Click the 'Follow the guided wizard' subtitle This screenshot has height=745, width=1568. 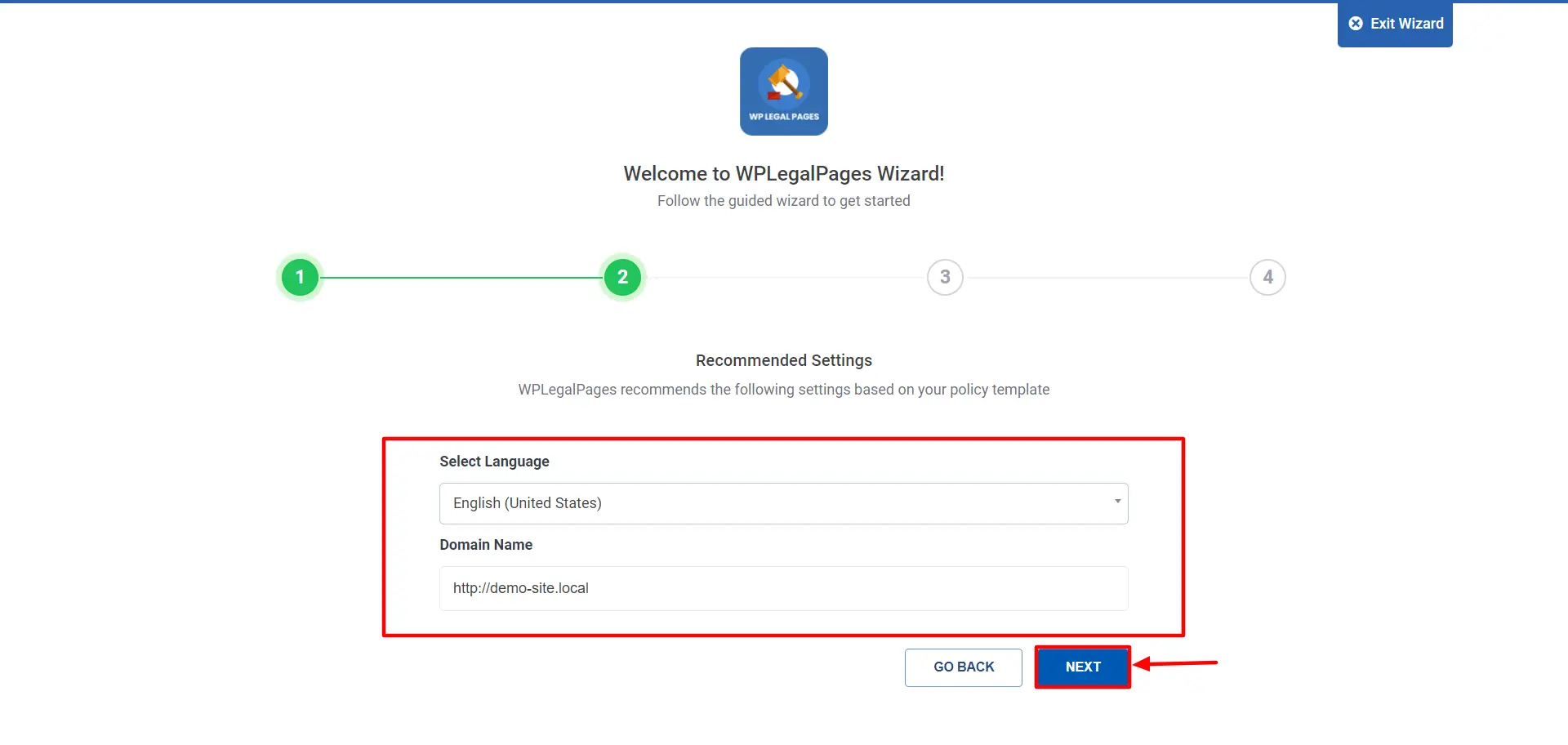click(783, 201)
